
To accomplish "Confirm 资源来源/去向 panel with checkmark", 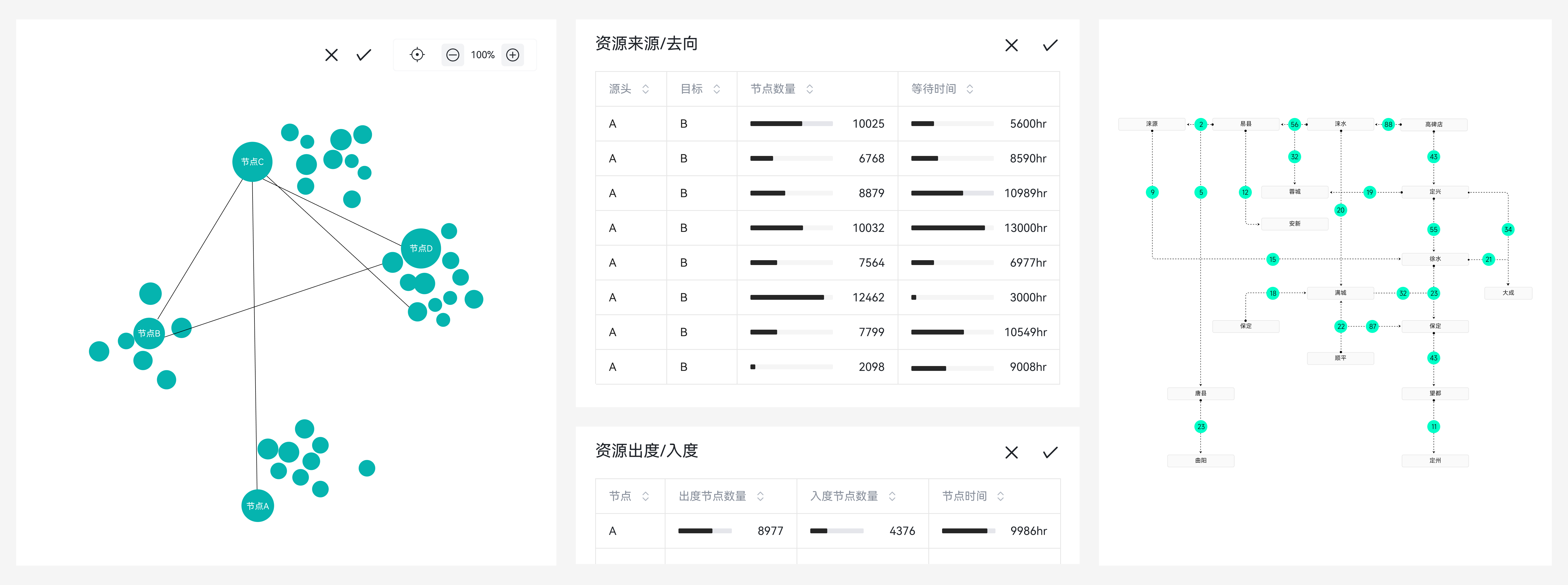I will coord(1049,45).
